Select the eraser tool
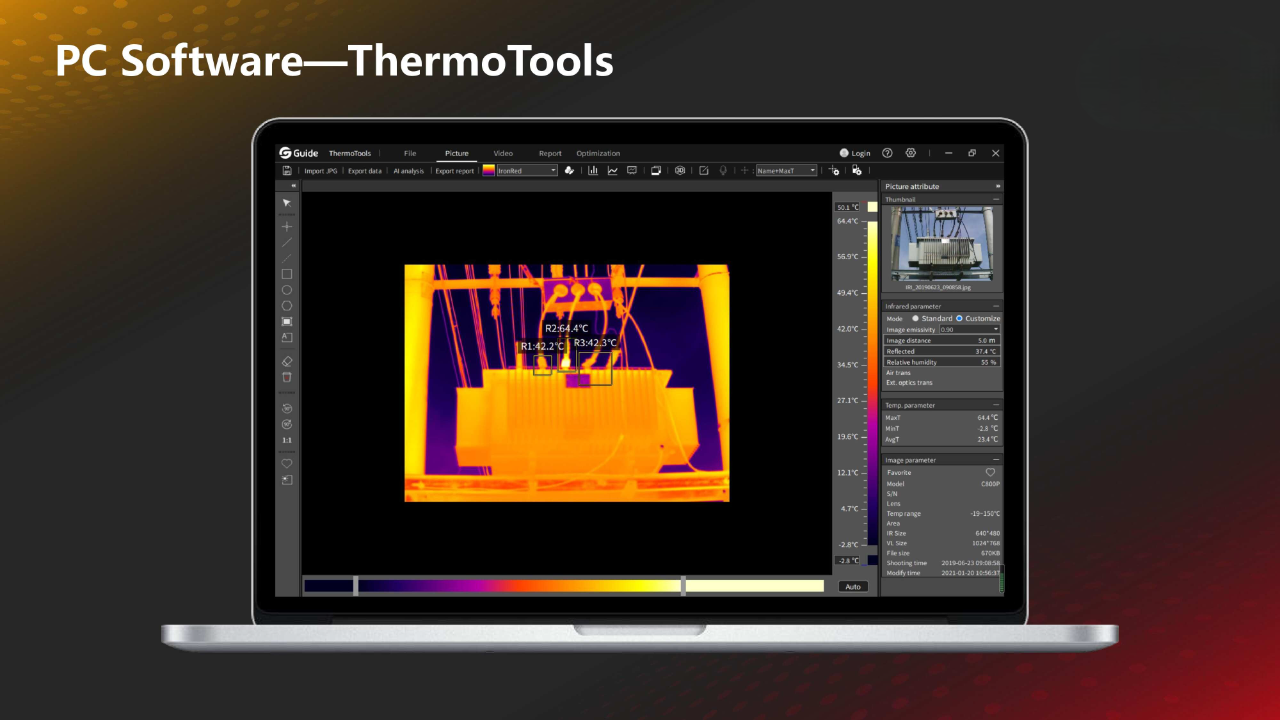Screen dimensions: 1280x720 (x=287, y=361)
